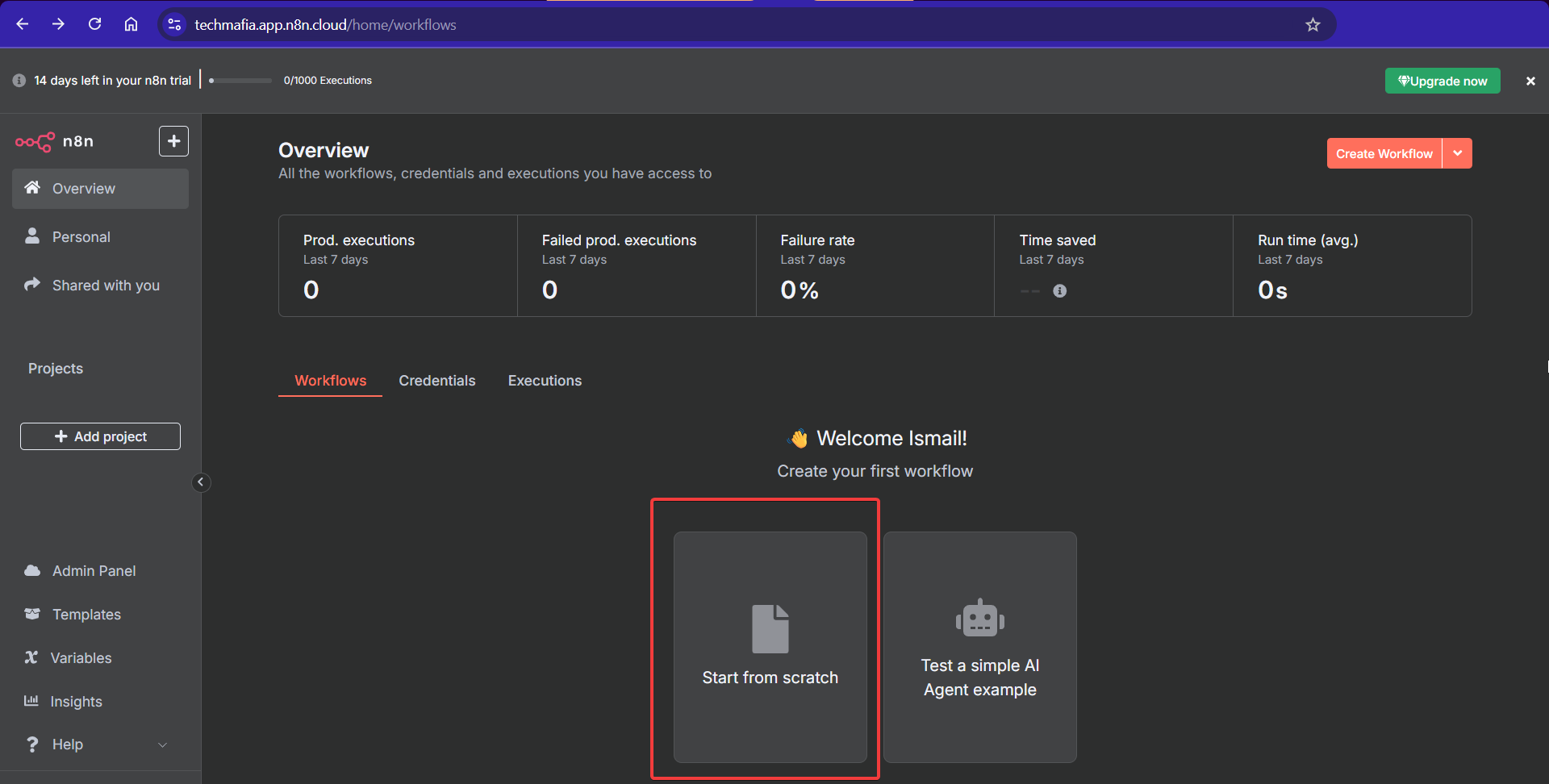Dismiss the trial banner
Screen dimensions: 1549x784
tap(1530, 81)
